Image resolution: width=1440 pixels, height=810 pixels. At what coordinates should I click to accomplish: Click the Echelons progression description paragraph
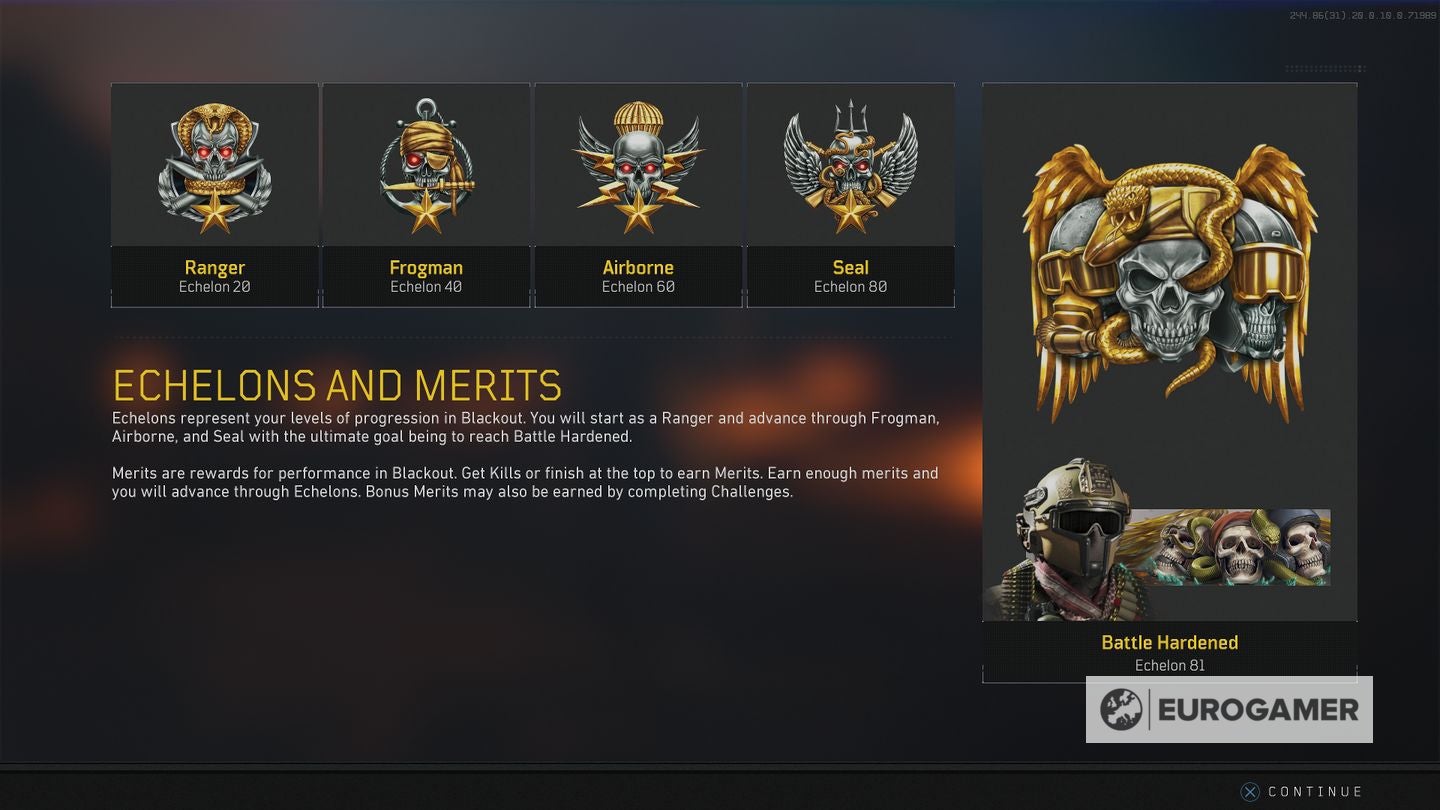tap(526, 427)
